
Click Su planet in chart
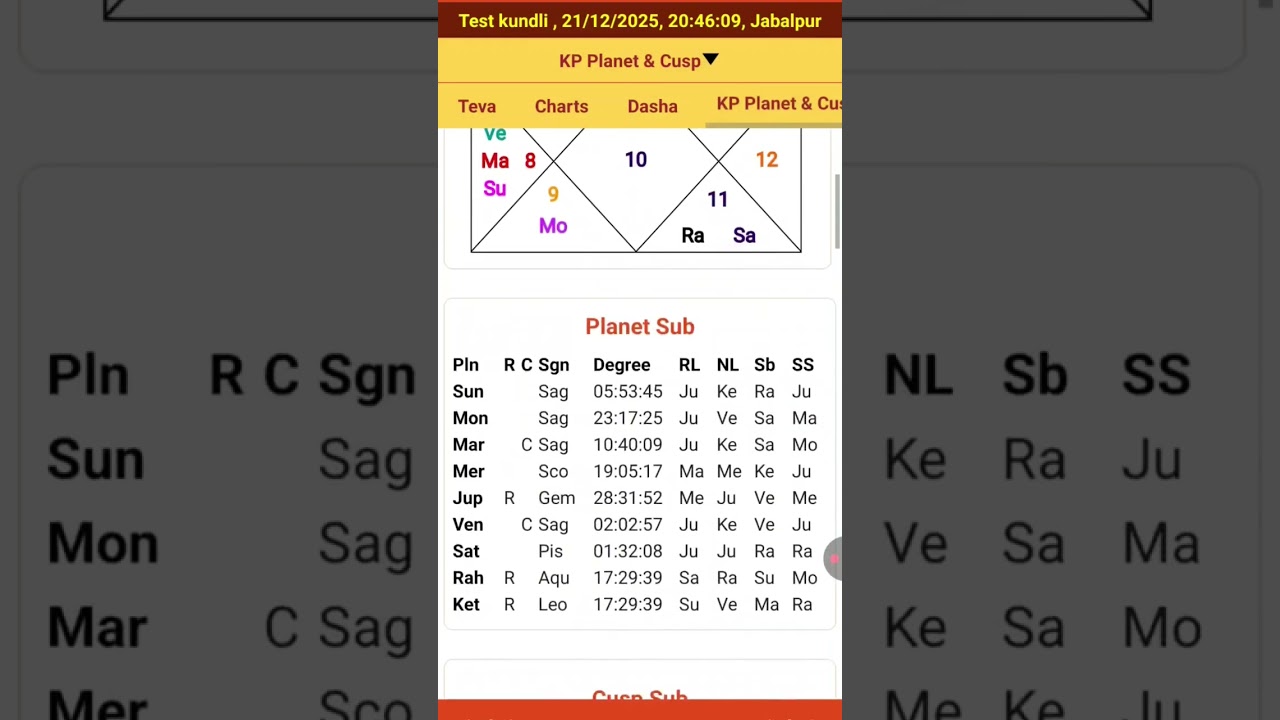(495, 189)
